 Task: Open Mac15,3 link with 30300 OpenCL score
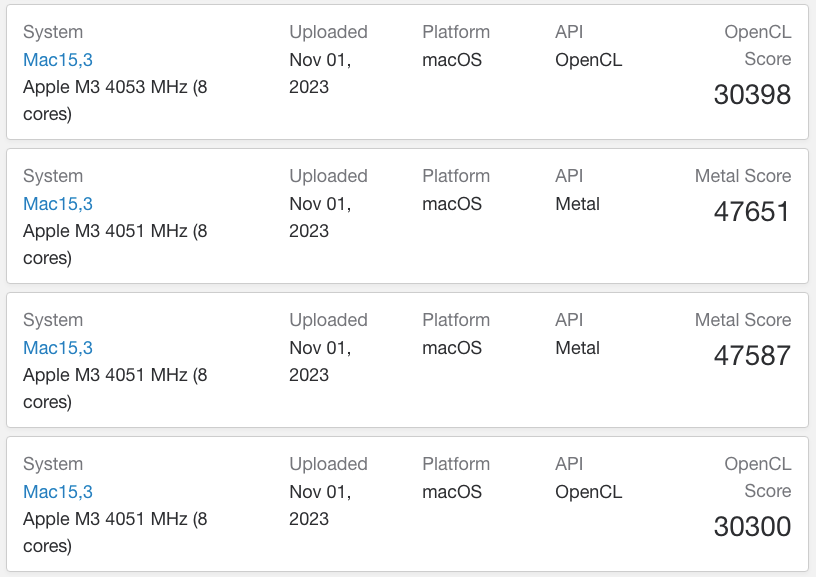coord(58,492)
